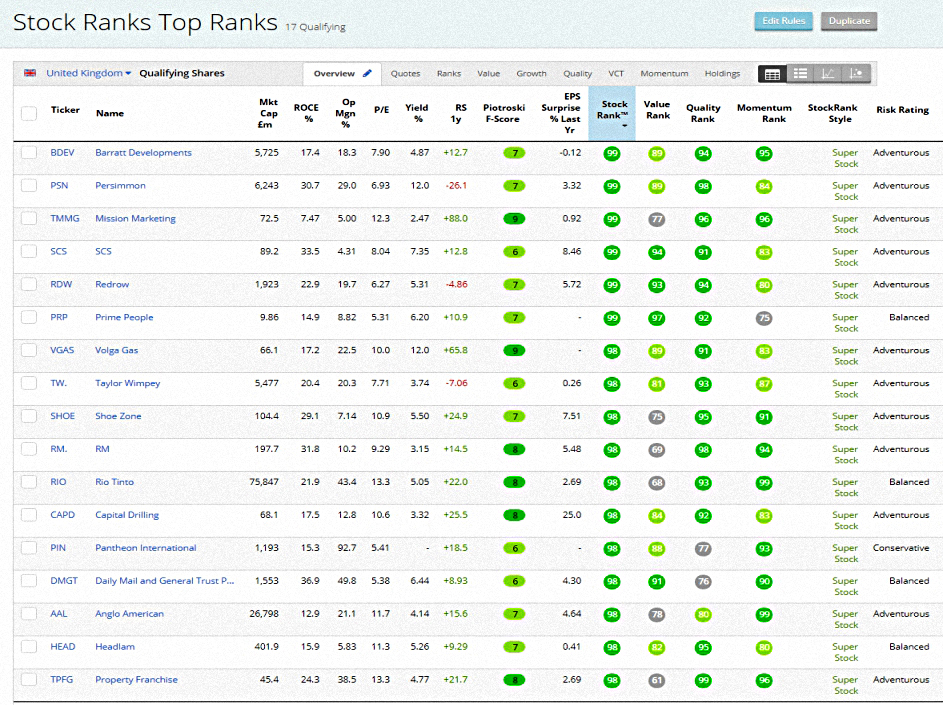Viewport: 943px width, 705px height.
Task: Switch to the Value tab
Action: tap(488, 73)
